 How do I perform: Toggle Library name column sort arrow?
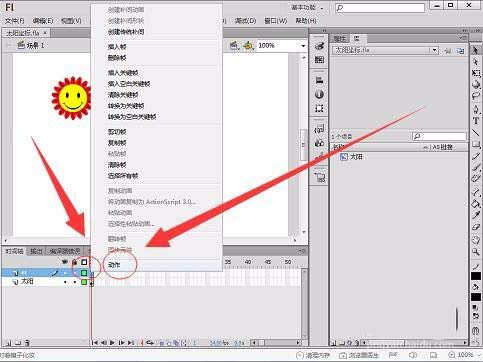point(425,147)
